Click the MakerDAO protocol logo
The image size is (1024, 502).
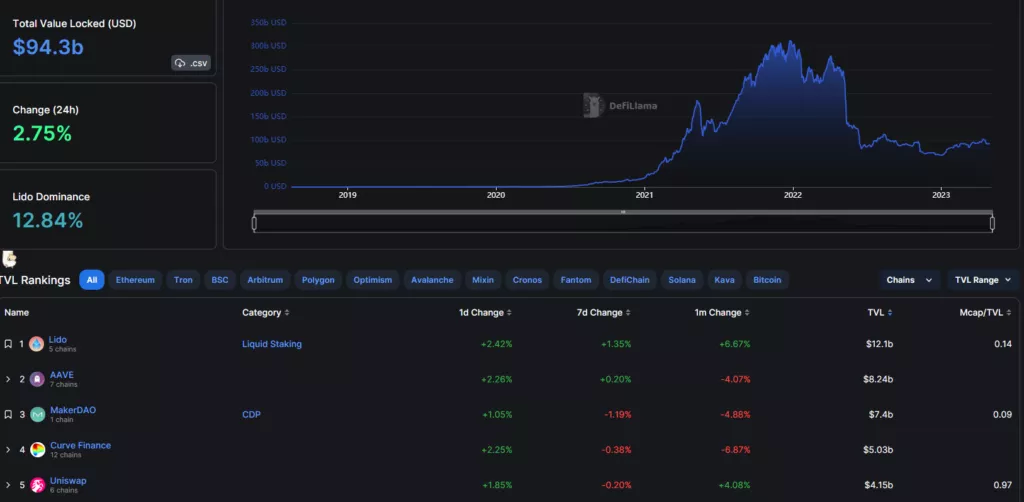[x=38, y=414]
